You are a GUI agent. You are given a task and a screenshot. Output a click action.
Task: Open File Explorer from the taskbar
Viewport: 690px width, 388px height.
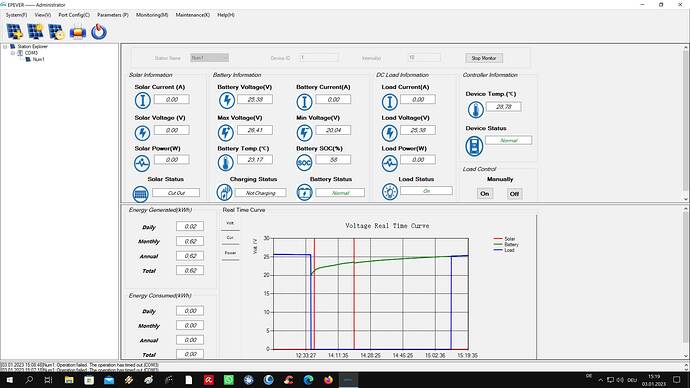[x=69, y=380]
